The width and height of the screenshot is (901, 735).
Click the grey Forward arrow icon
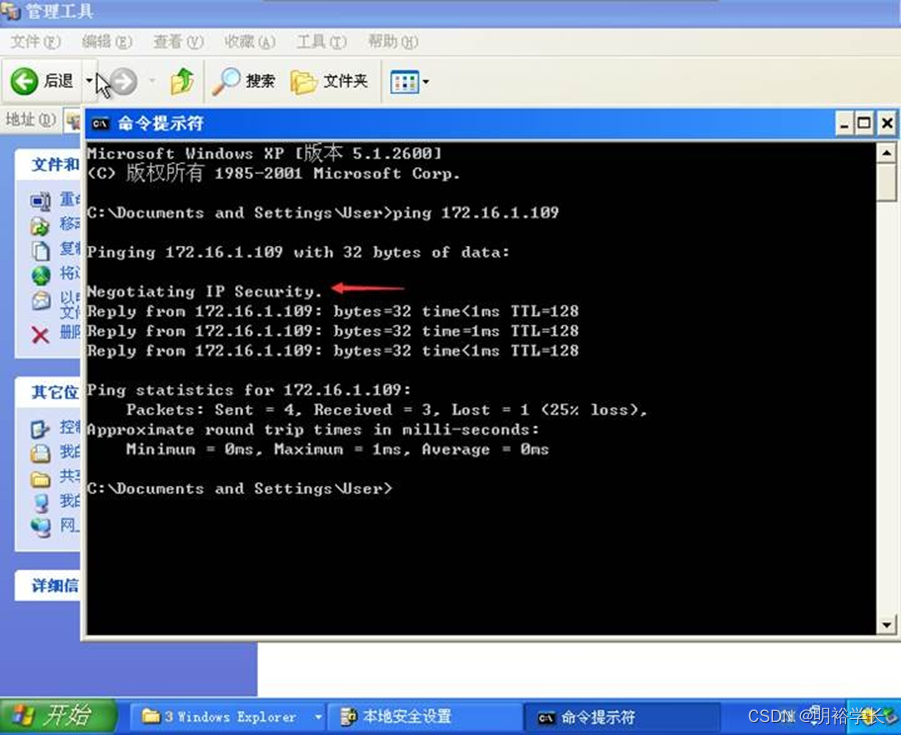(124, 81)
